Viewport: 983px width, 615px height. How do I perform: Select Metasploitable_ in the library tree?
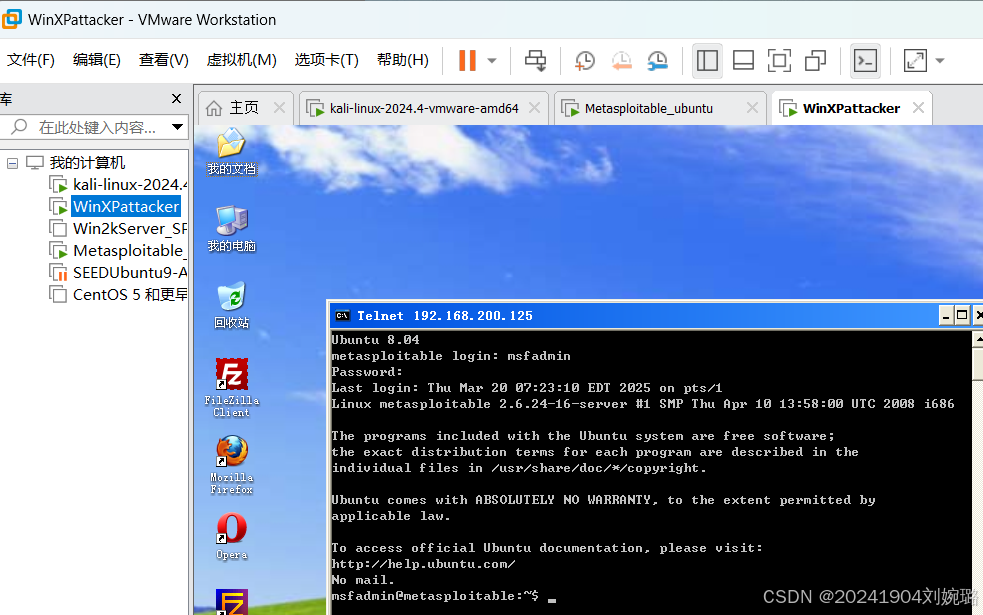pyautogui.click(x=130, y=251)
